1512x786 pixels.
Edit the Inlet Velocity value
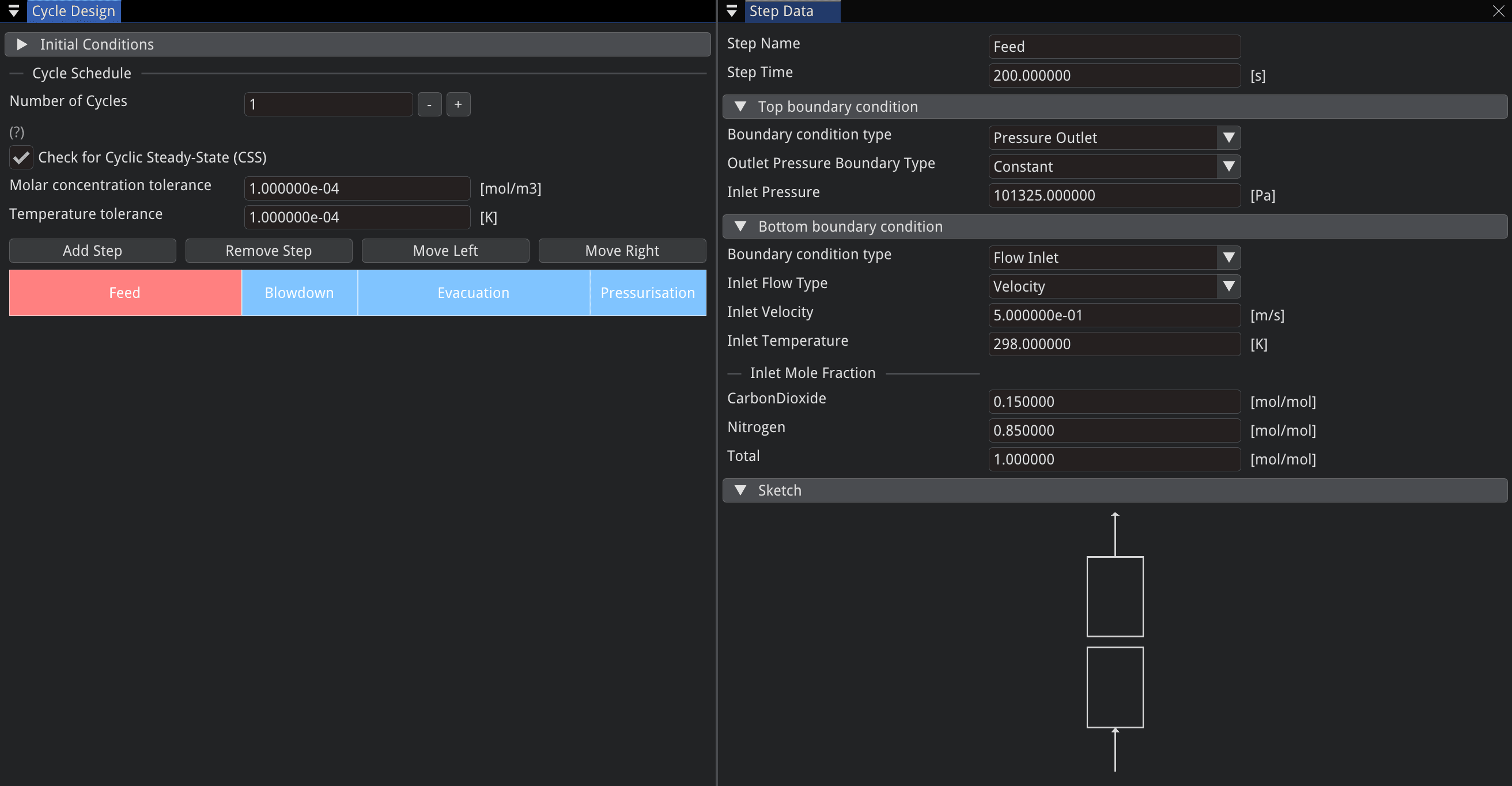coord(1114,315)
